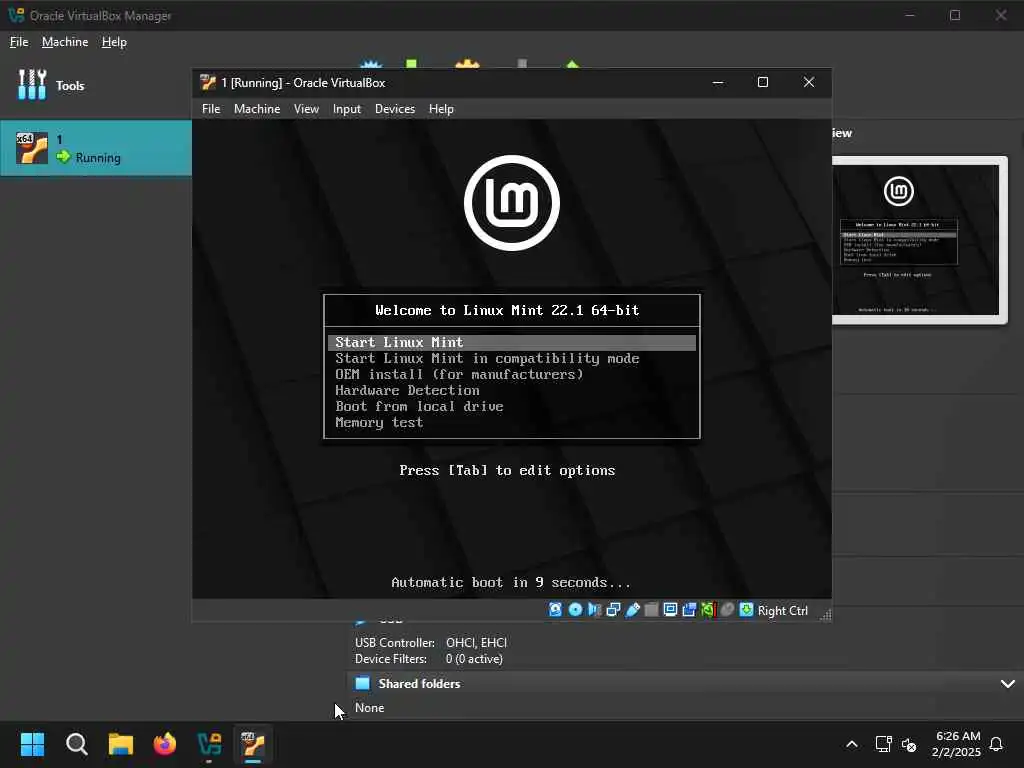Click Device Filters value 0 (0 active)
Screen dimensions: 1024x768
[x=474, y=659]
